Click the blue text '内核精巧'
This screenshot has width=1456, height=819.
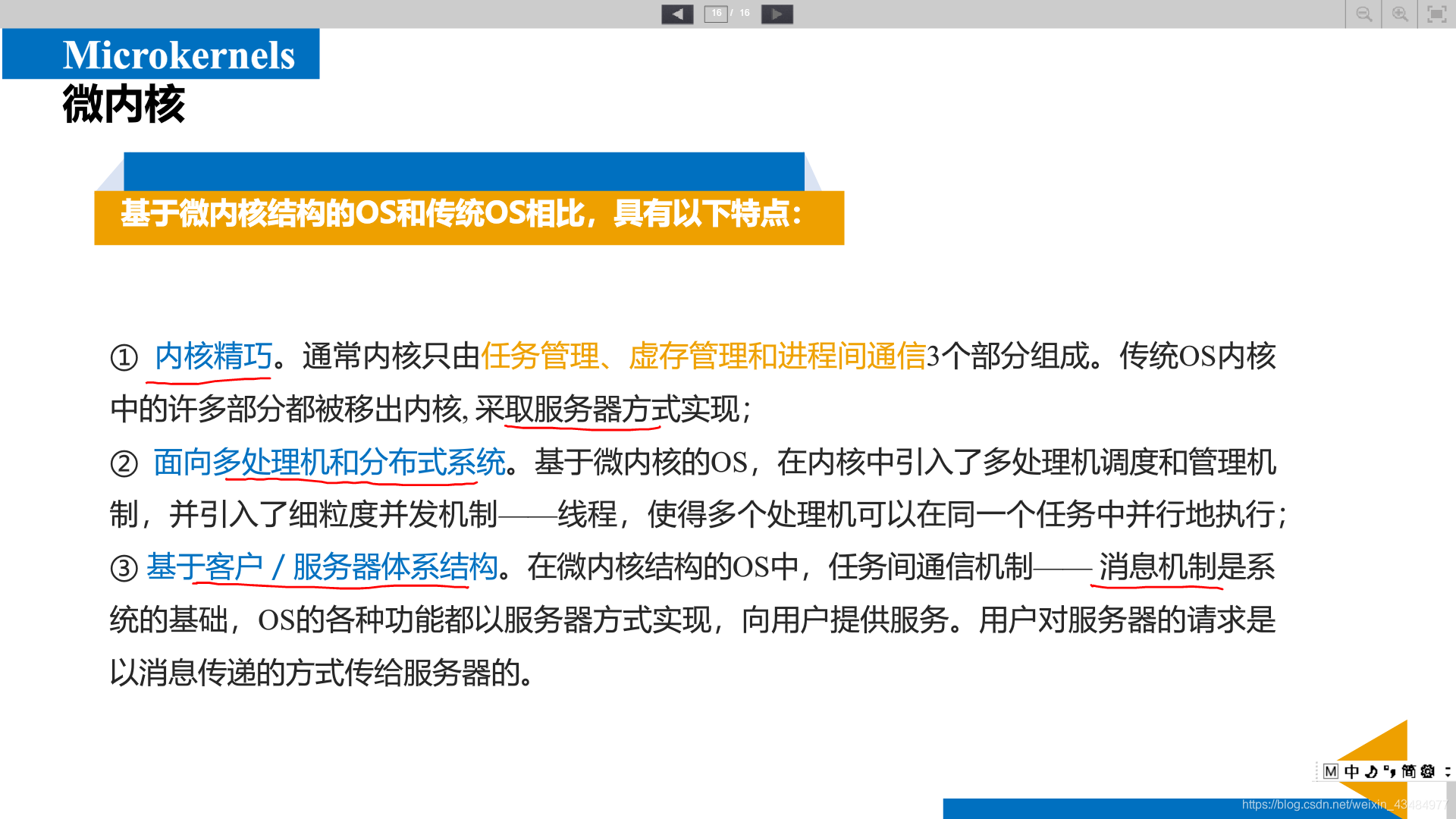click(213, 356)
